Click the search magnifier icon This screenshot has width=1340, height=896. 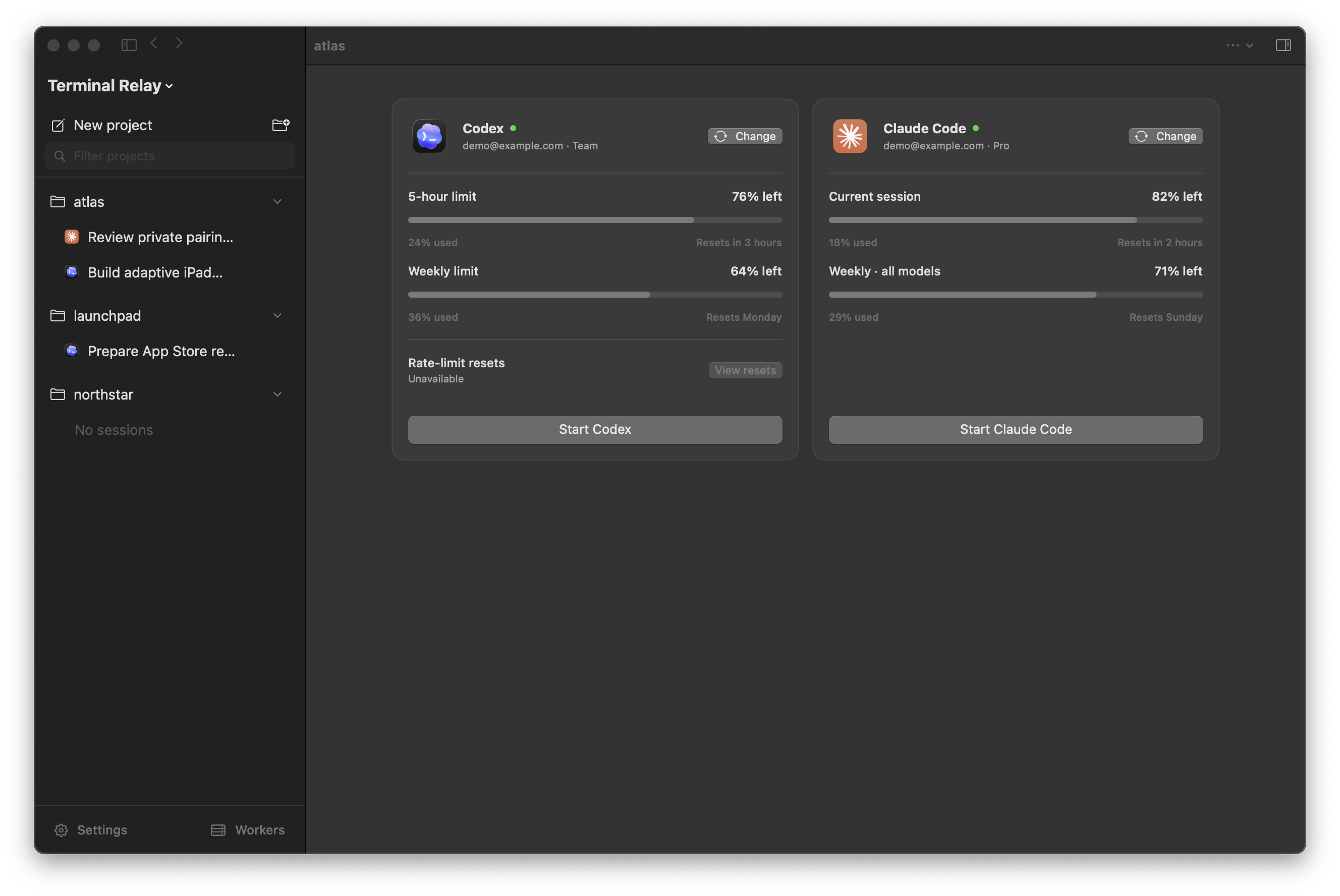coord(60,156)
